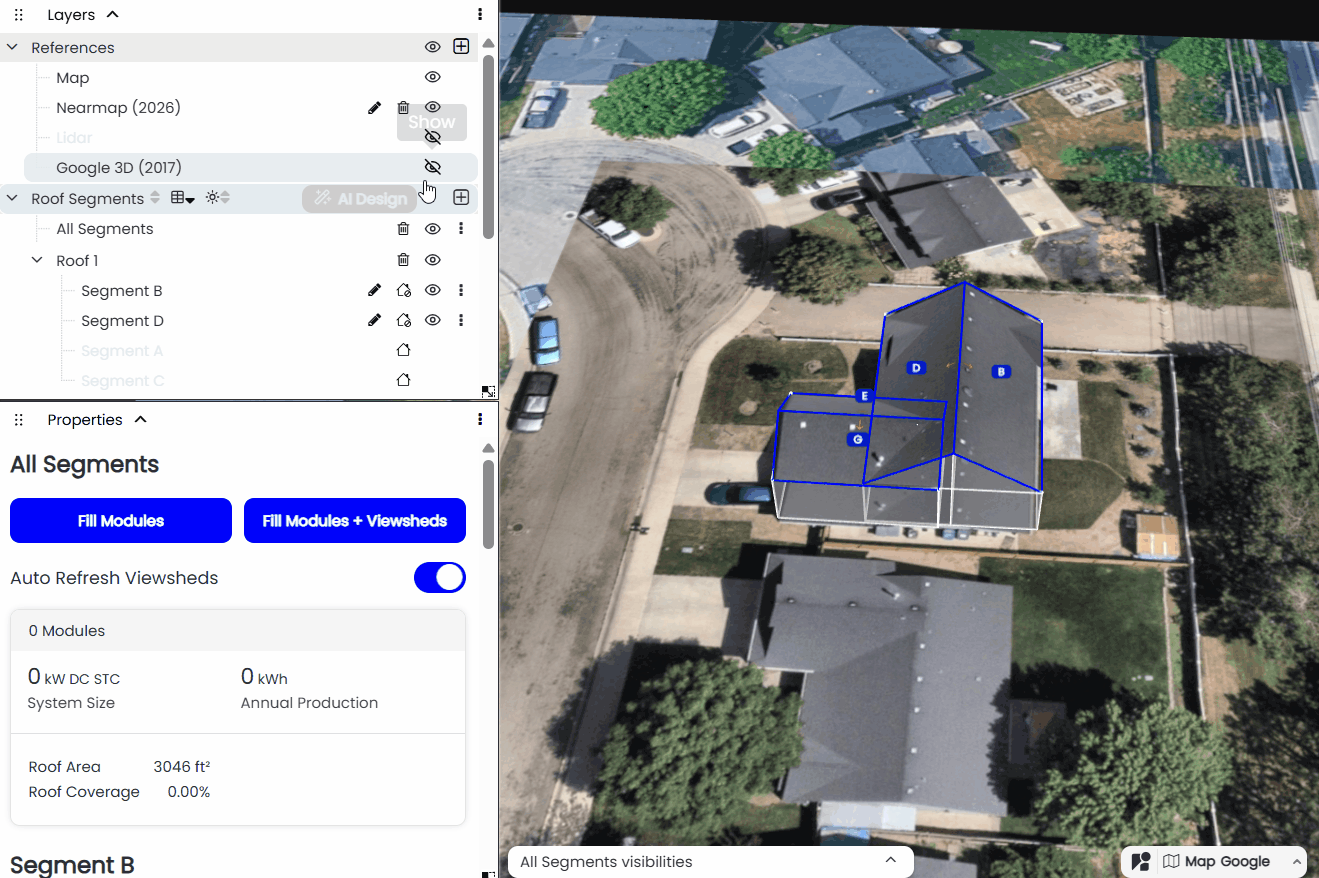Delete All Segments with trash icon
This screenshot has width=1319, height=878.
[403, 229]
